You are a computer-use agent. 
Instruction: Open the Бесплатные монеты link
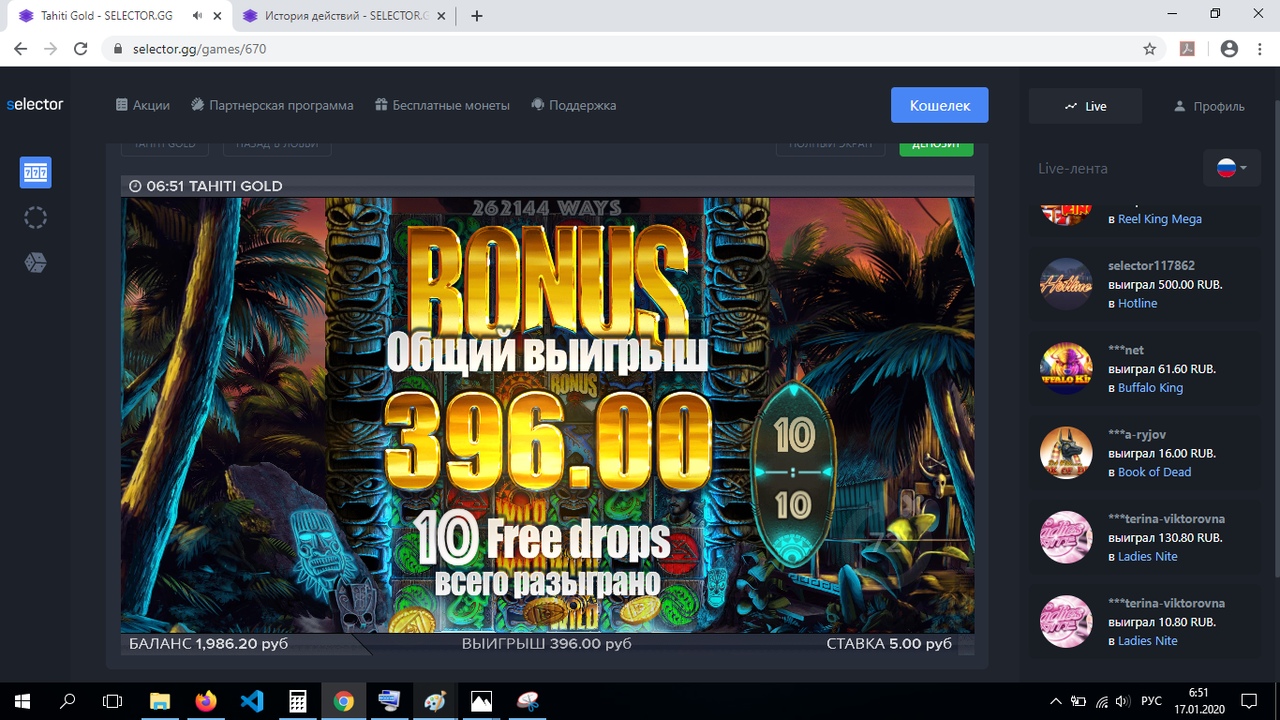point(442,105)
